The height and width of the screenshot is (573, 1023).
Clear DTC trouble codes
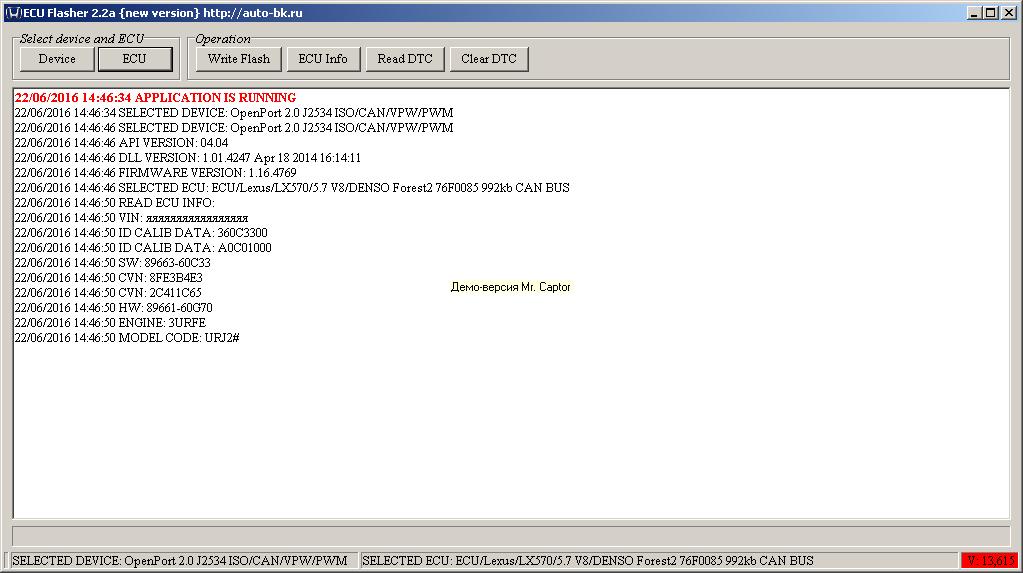[x=489, y=59]
